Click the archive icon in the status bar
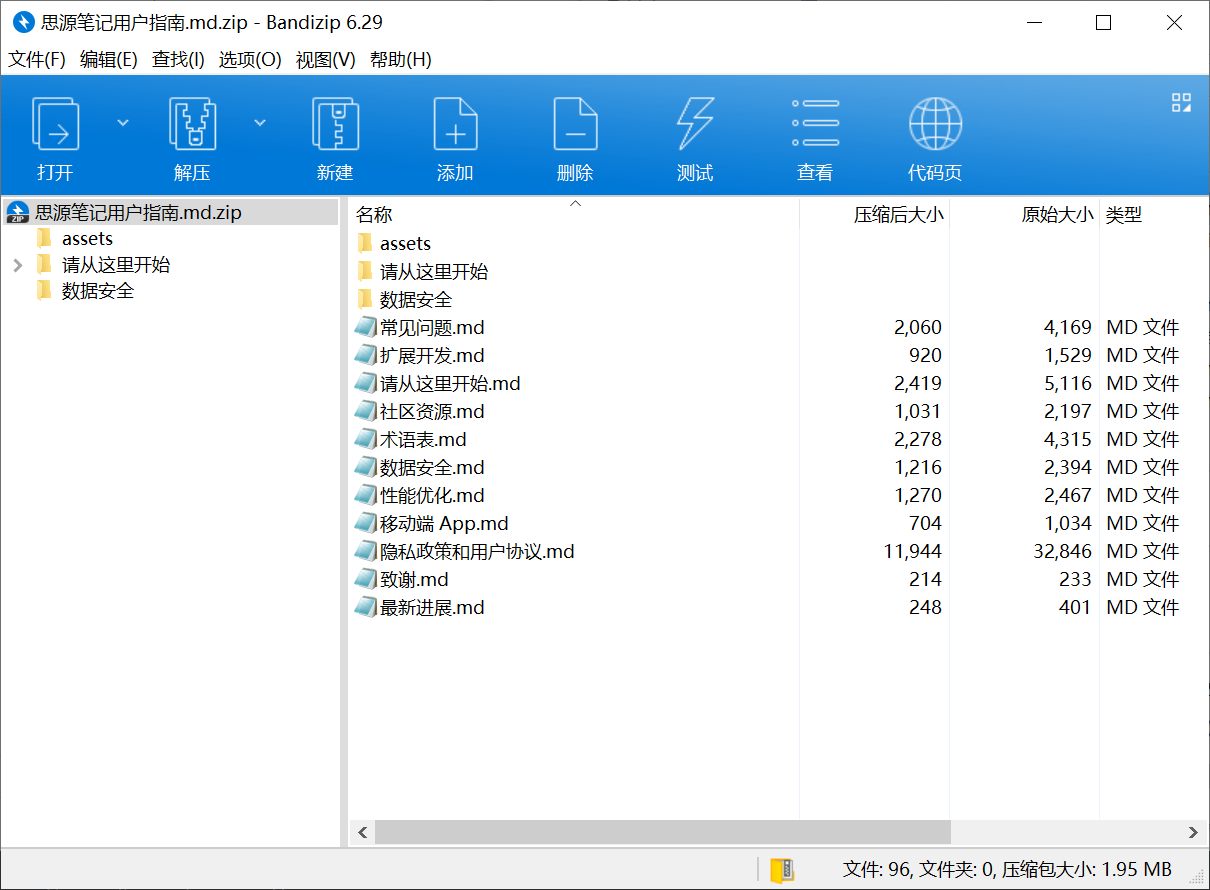 [x=782, y=869]
